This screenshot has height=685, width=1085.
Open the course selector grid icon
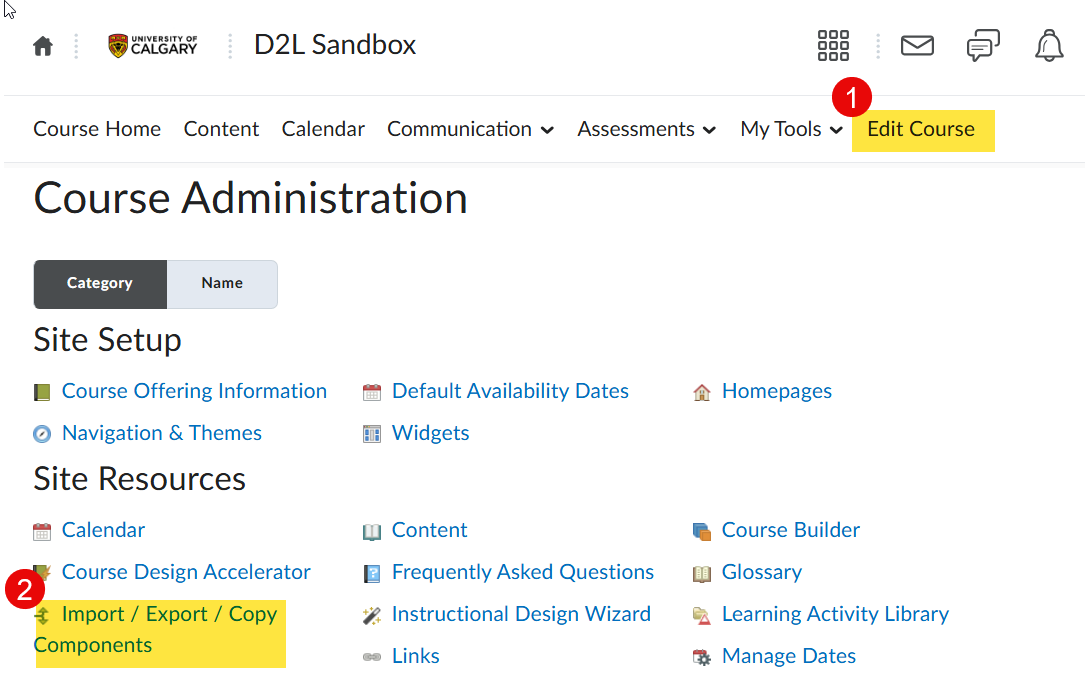pyautogui.click(x=833, y=46)
